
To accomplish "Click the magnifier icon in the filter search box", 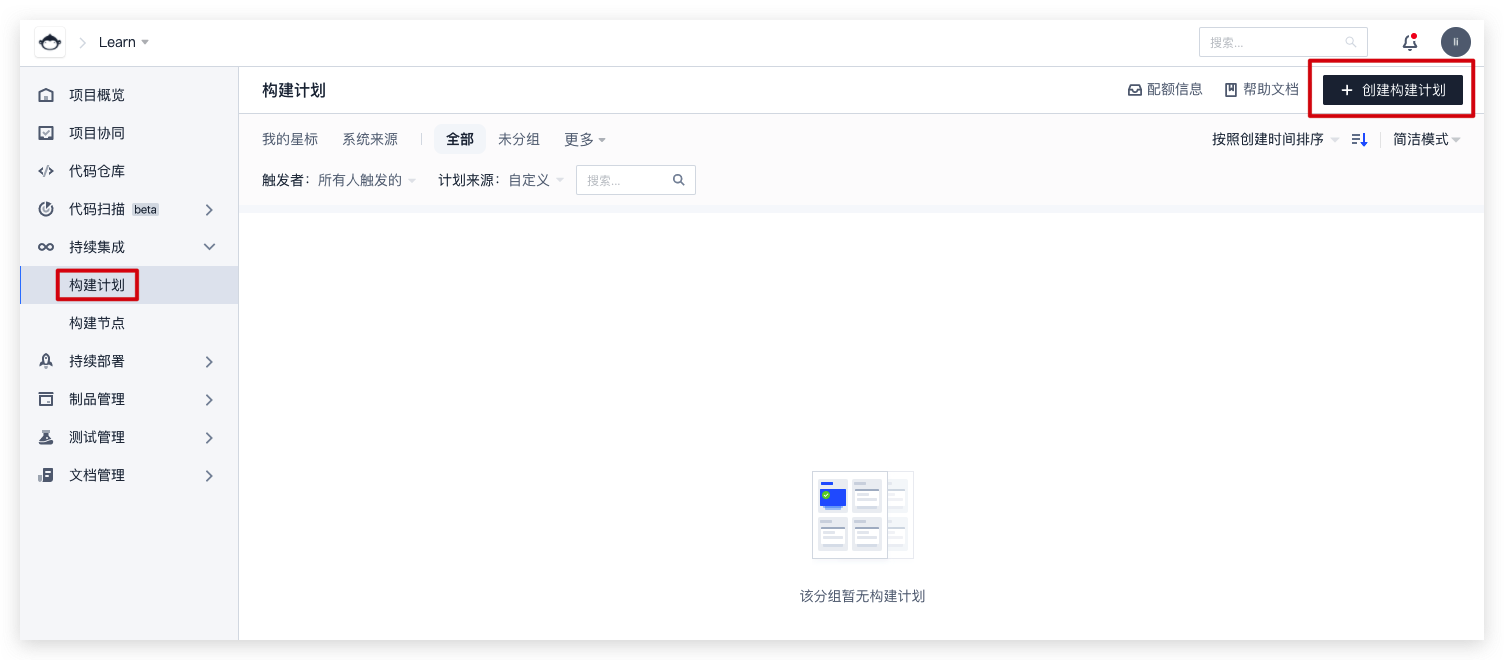I will point(679,179).
